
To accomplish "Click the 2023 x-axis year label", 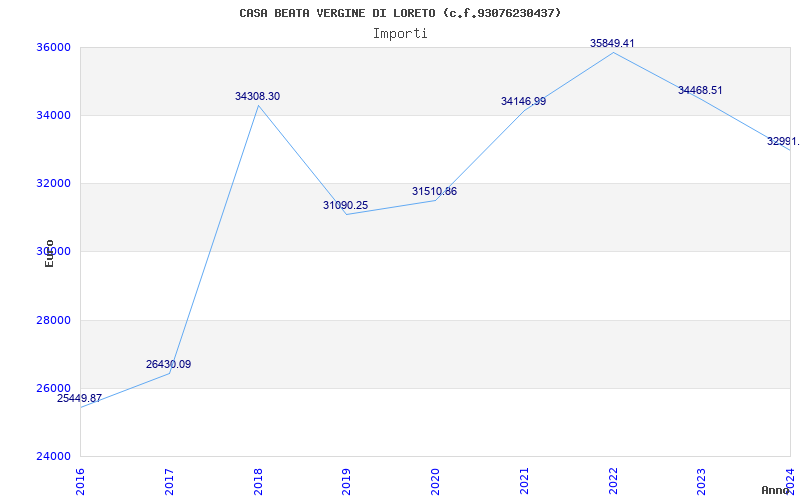I will 702,481.
